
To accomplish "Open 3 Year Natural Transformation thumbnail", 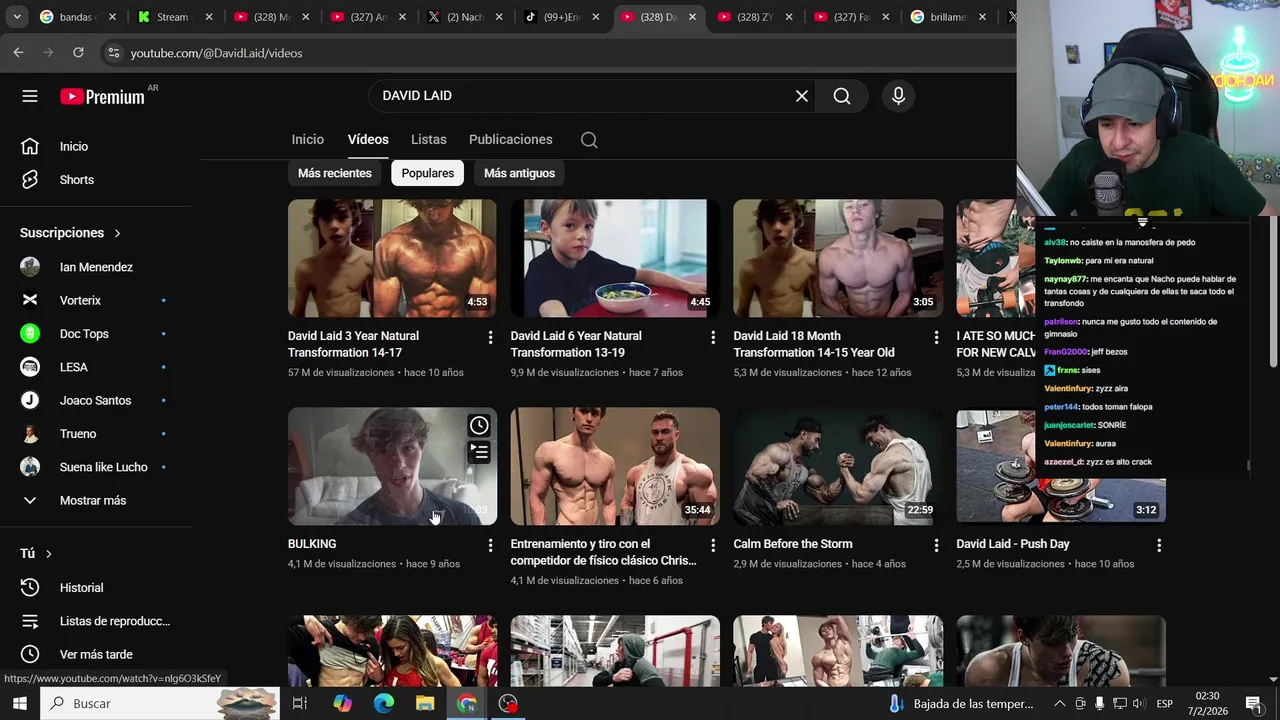I will coord(392,258).
